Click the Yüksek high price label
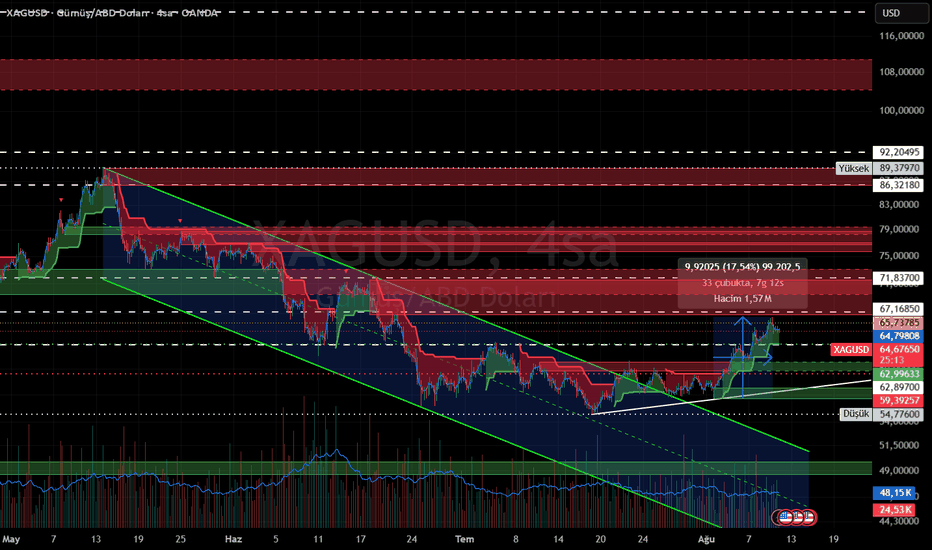This screenshot has height=550, width=932. (x=853, y=168)
